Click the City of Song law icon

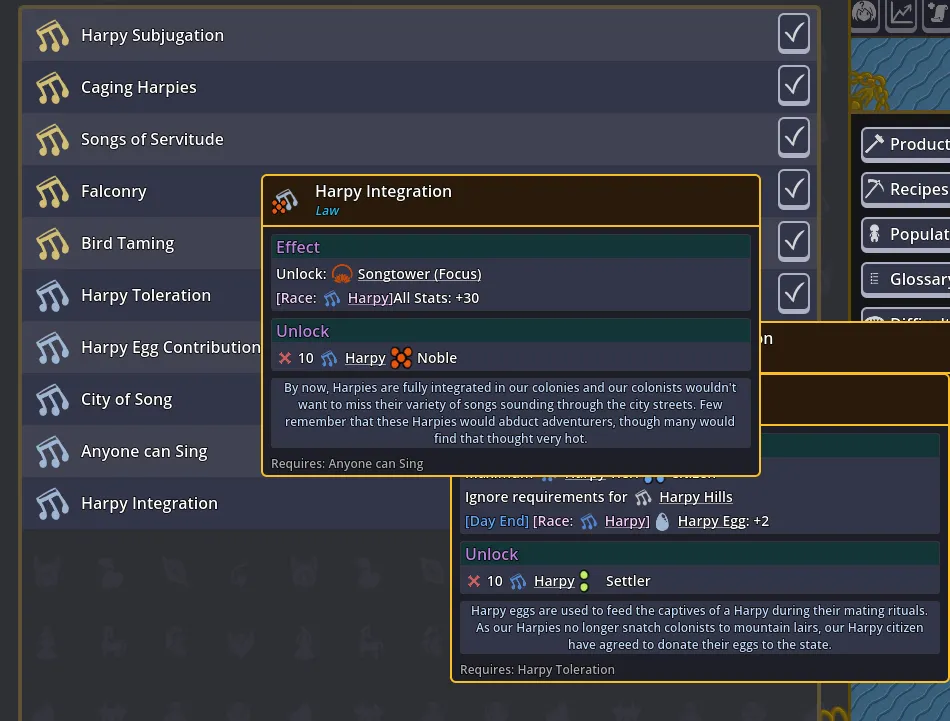tap(52, 400)
